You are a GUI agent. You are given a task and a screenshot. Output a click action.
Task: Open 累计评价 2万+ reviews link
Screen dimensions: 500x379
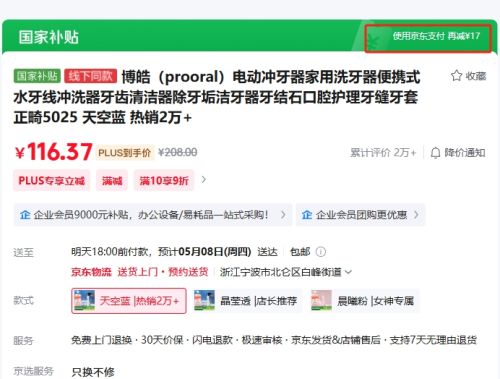(383, 153)
